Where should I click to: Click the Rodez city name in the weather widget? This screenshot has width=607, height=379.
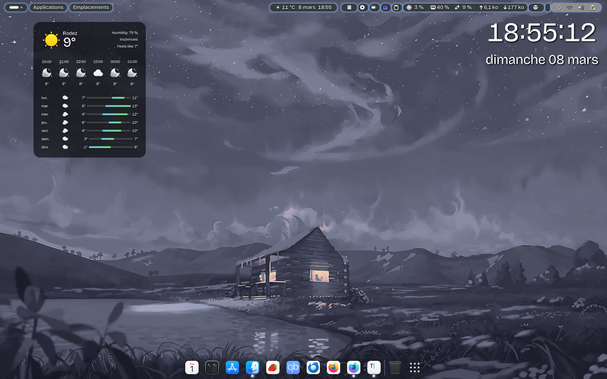click(x=70, y=33)
